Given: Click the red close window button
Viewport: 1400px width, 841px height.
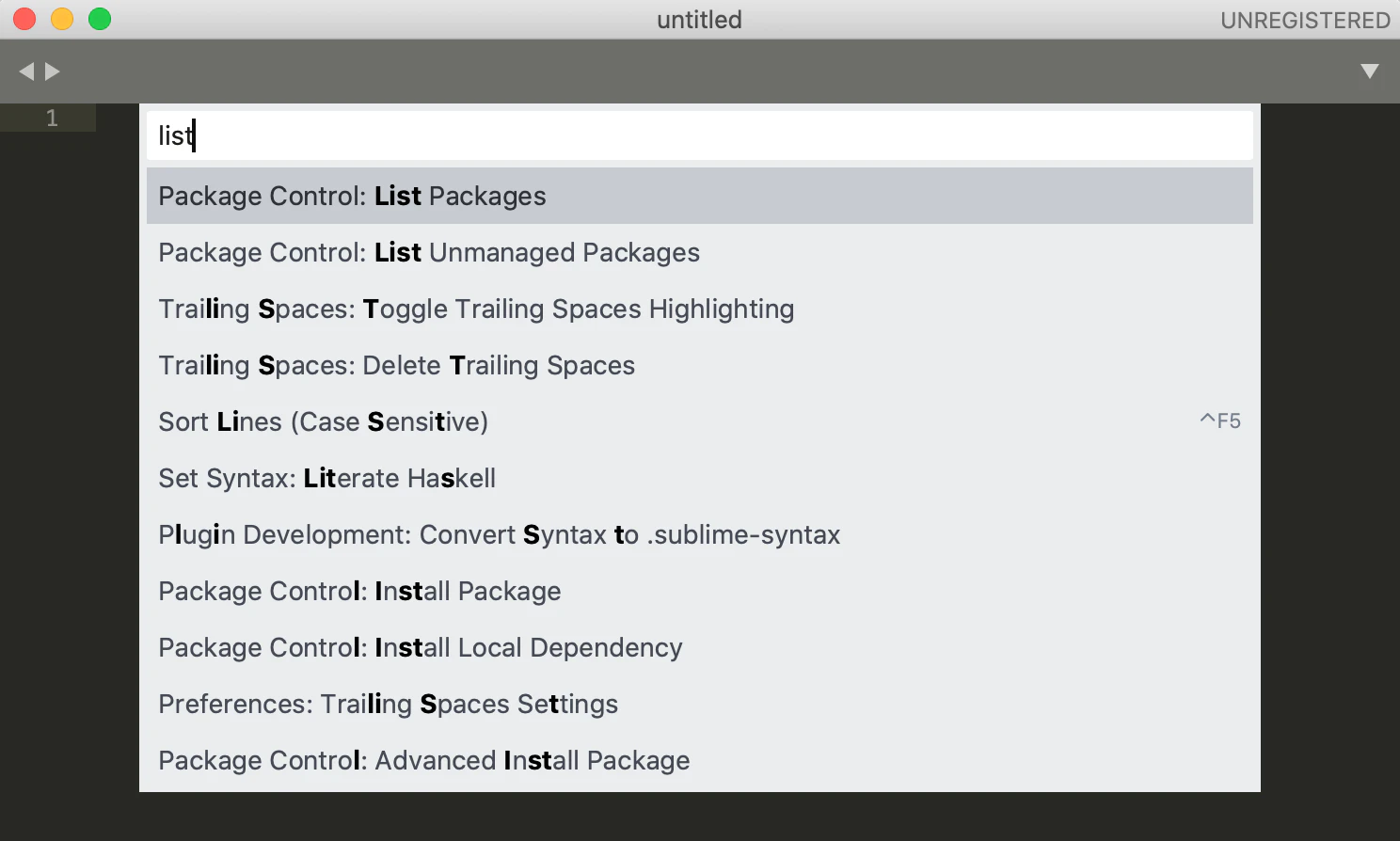Looking at the screenshot, I should (x=24, y=19).
